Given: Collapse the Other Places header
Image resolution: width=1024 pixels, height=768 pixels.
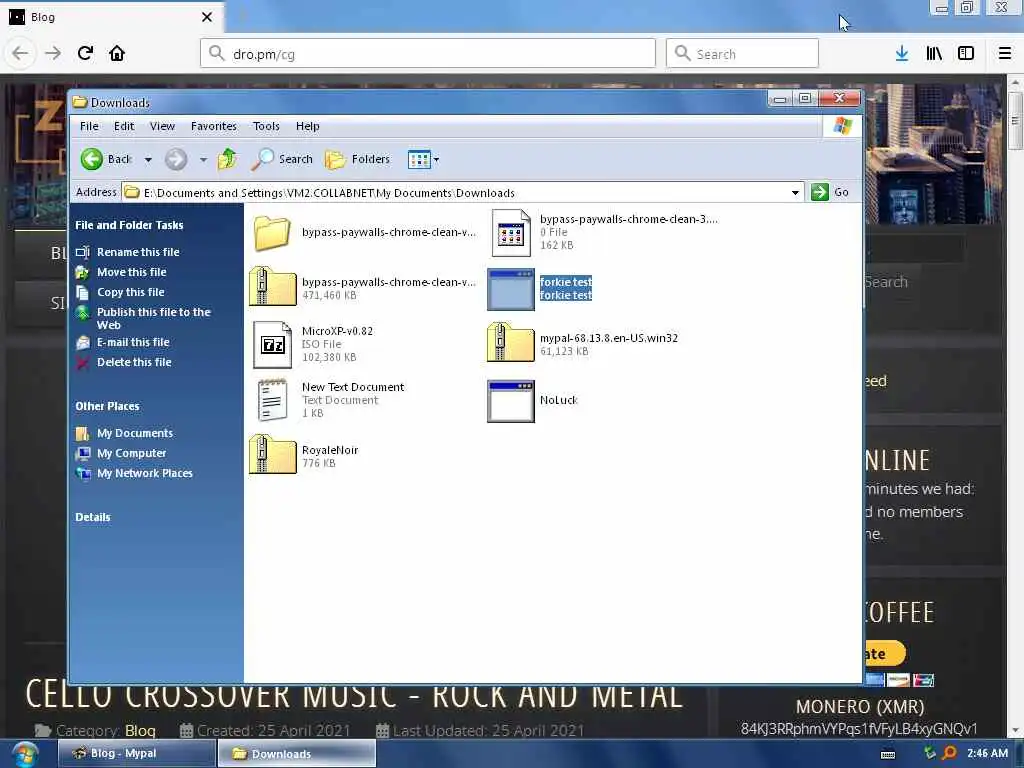Looking at the screenshot, I should [107, 406].
